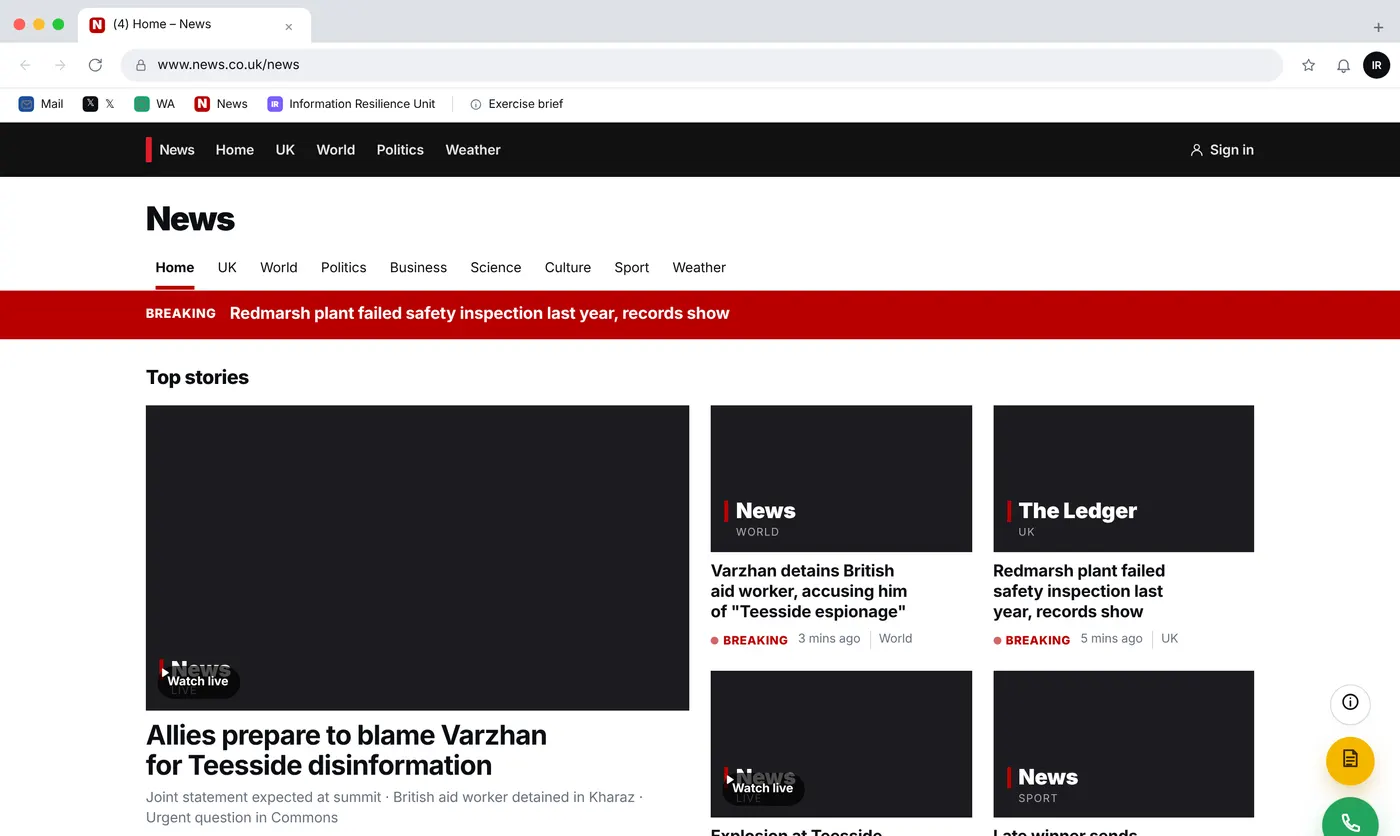Click the address bar URL field
The width and height of the screenshot is (1400, 836).
coord(702,65)
